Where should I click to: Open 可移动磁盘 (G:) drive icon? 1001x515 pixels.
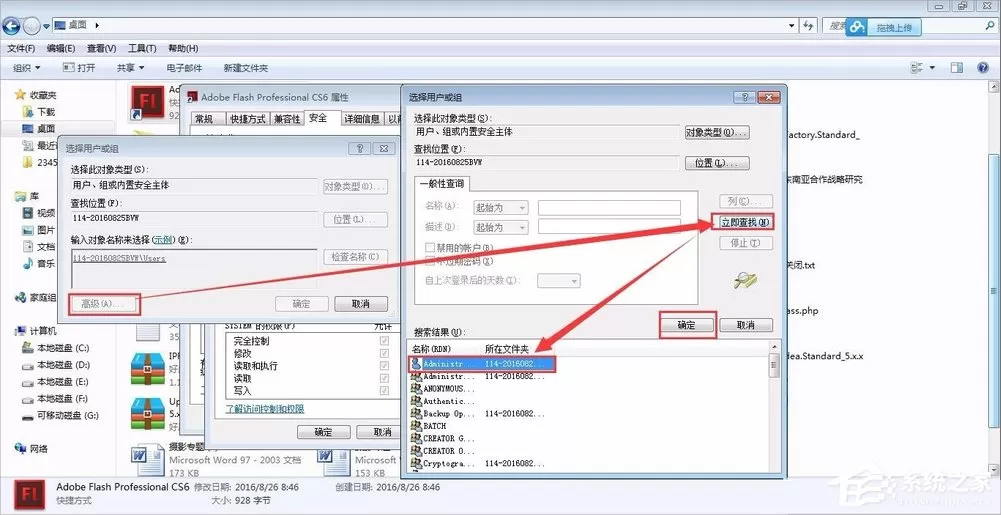[27, 416]
